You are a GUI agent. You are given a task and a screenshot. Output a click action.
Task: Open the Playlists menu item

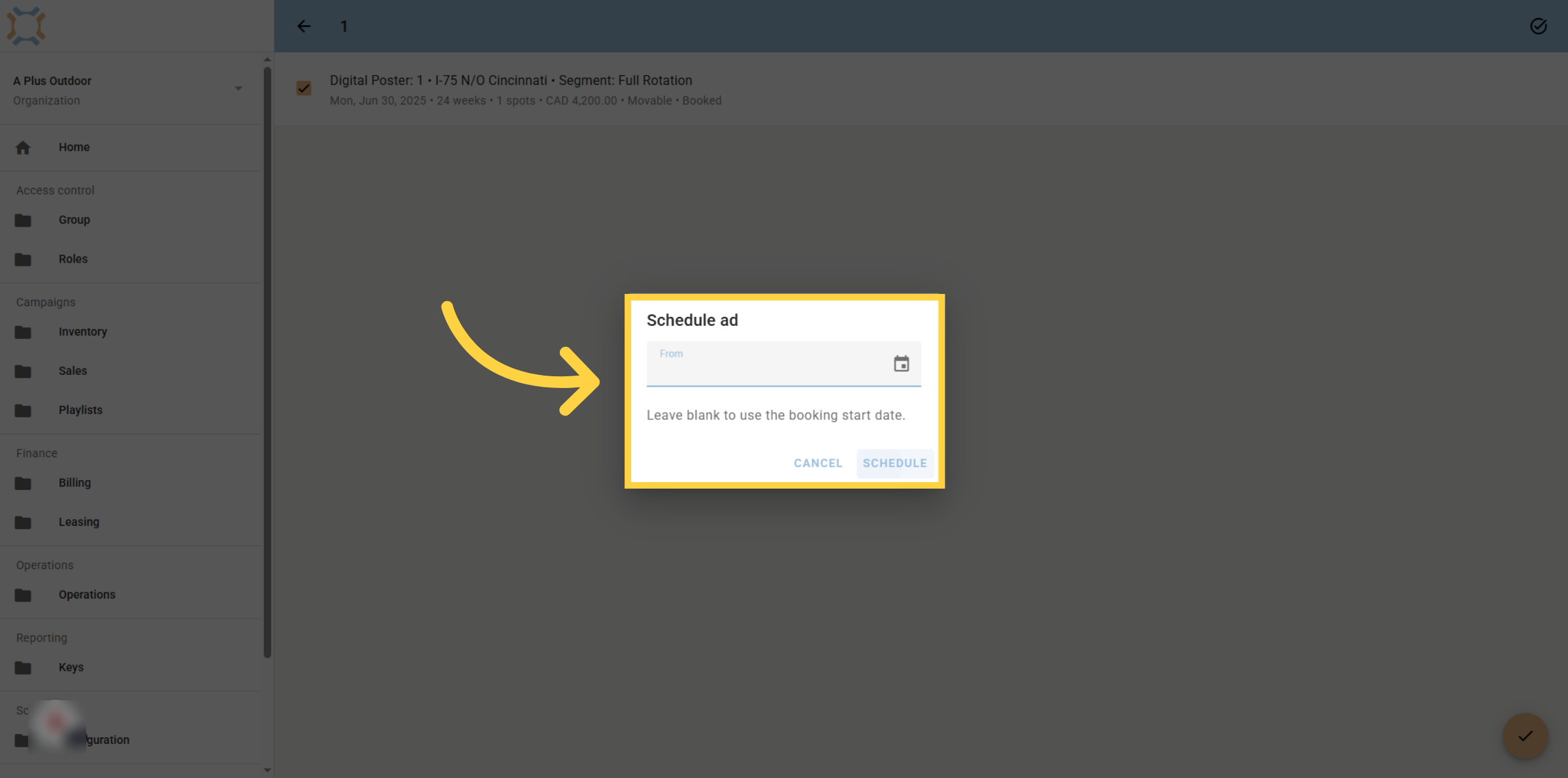pyautogui.click(x=131, y=410)
